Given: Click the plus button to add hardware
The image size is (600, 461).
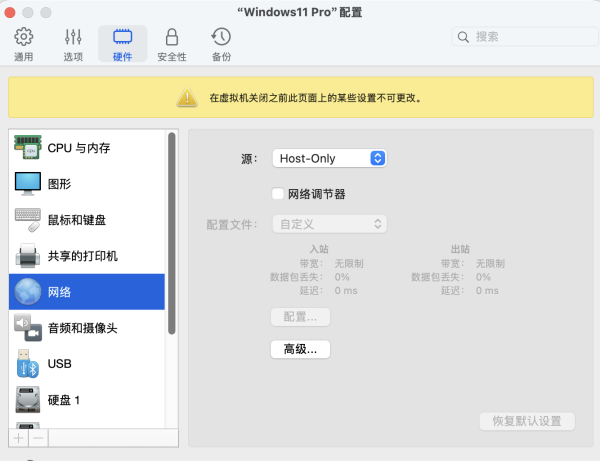Looking at the screenshot, I should click(18, 438).
